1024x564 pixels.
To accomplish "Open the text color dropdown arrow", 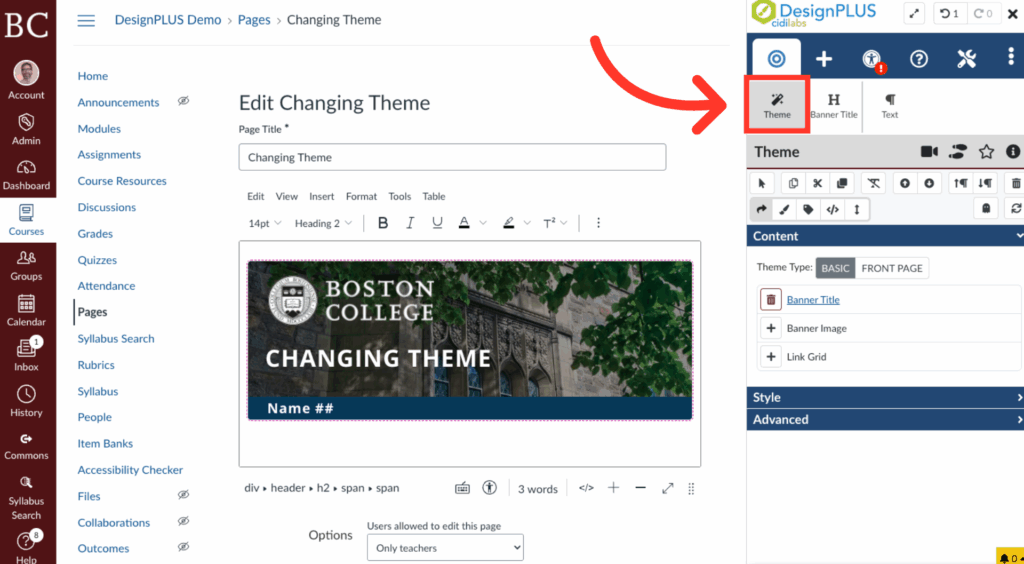I will click(x=483, y=223).
